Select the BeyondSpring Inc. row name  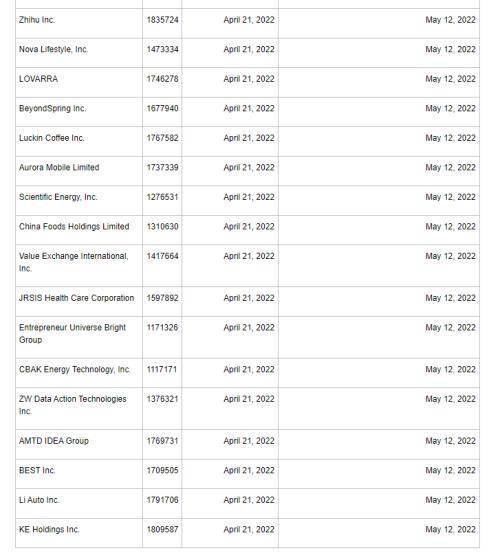[52, 108]
